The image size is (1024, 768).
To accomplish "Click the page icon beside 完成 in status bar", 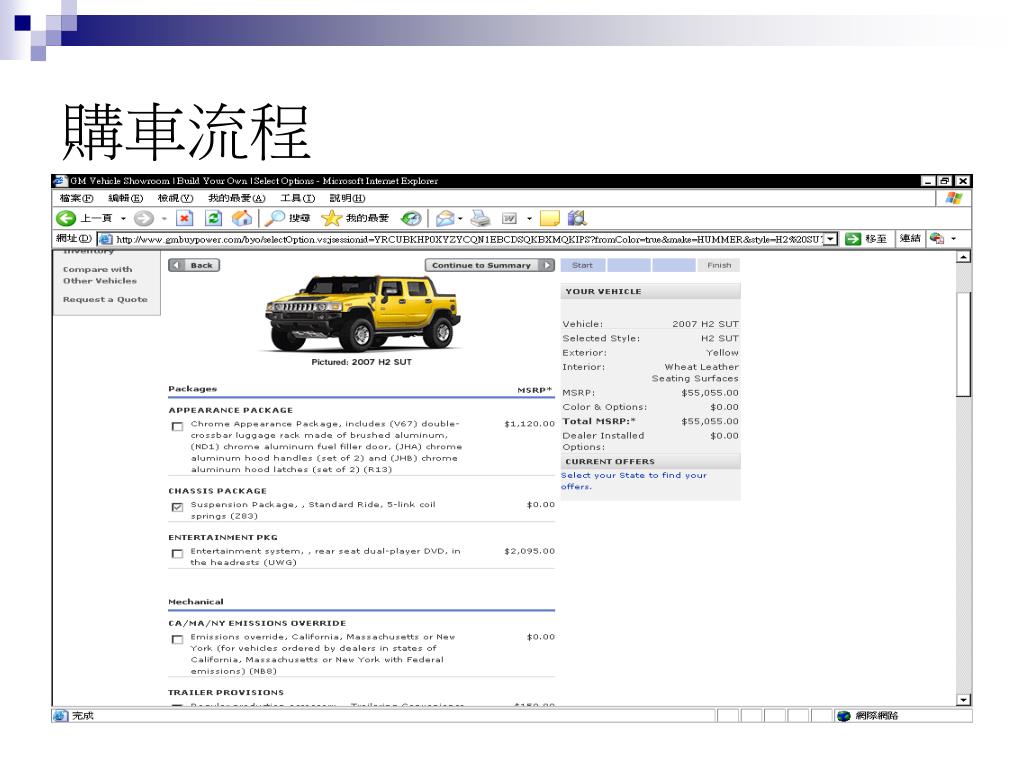I will coord(60,716).
